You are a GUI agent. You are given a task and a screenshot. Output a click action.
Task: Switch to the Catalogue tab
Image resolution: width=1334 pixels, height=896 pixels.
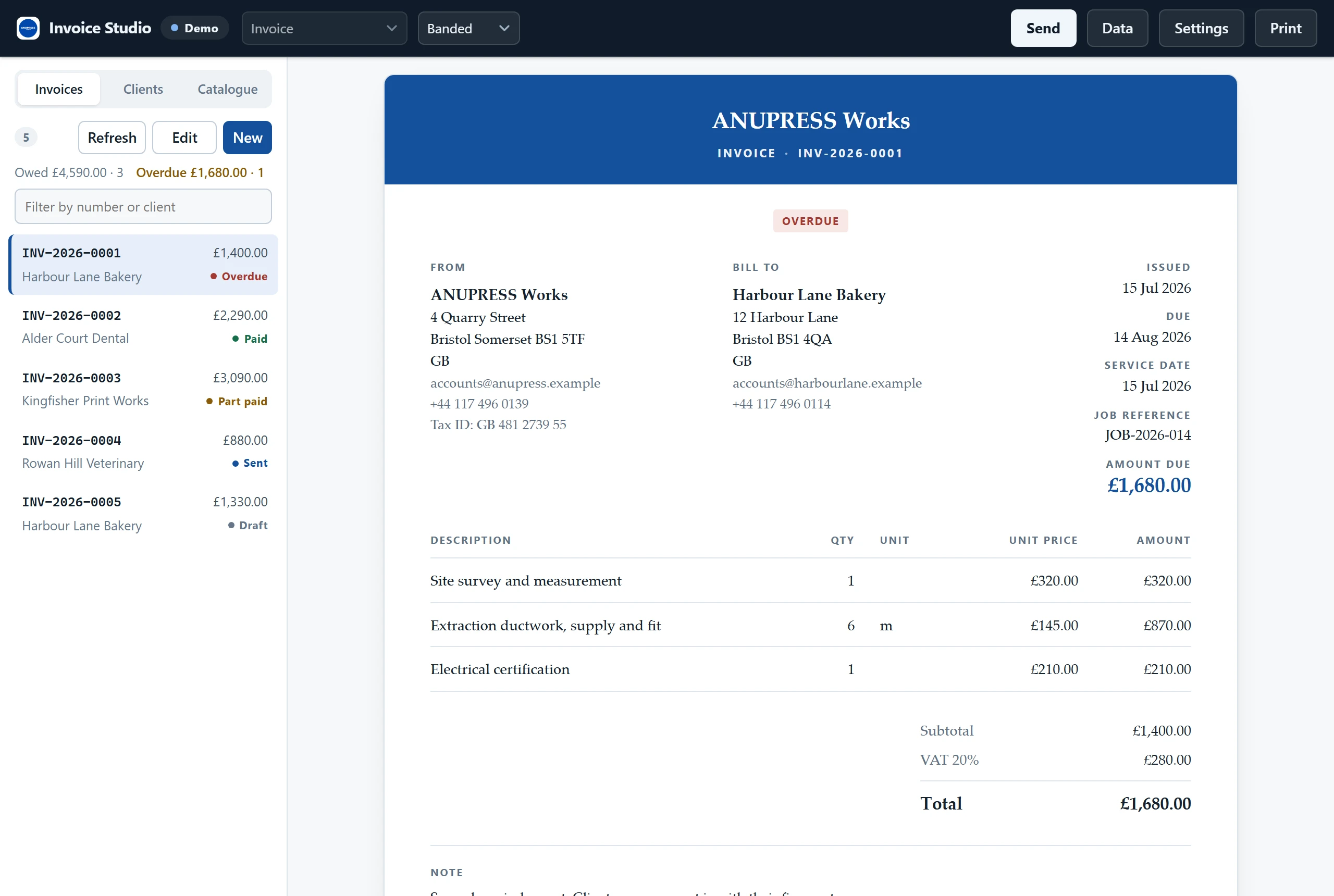(x=228, y=89)
